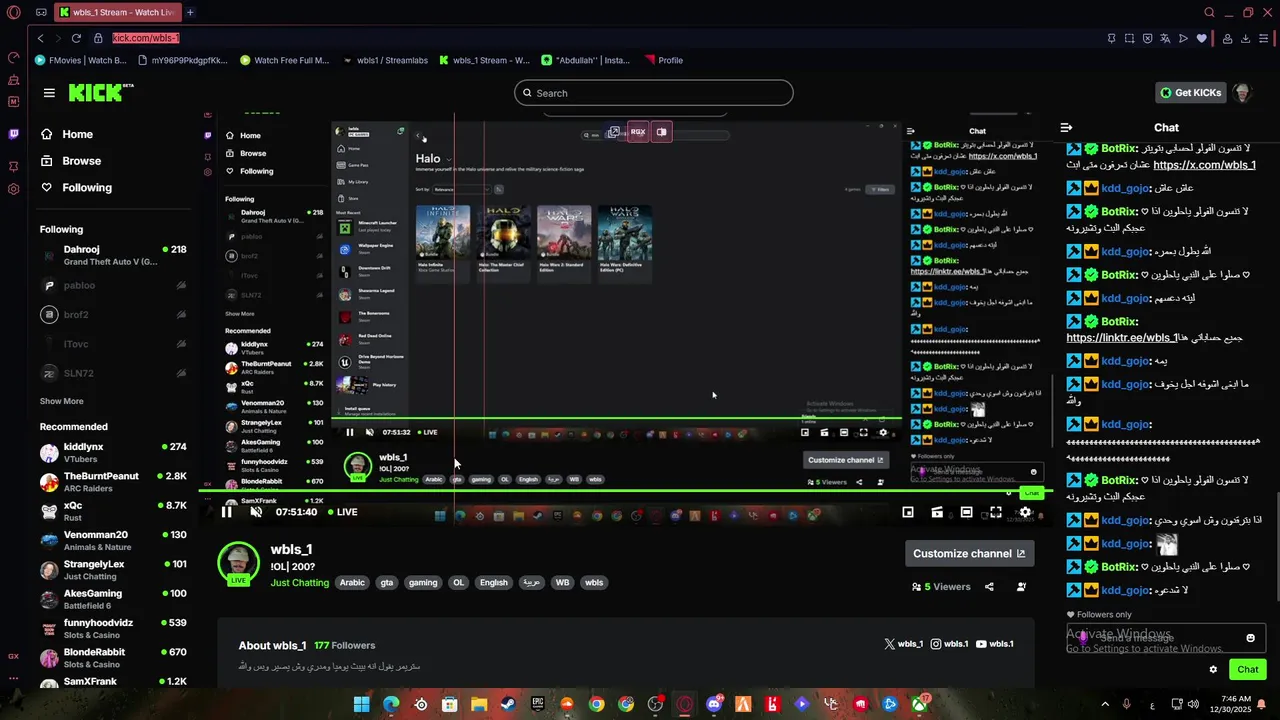
Task: Click the green Chat send button
Action: (x=1248, y=669)
